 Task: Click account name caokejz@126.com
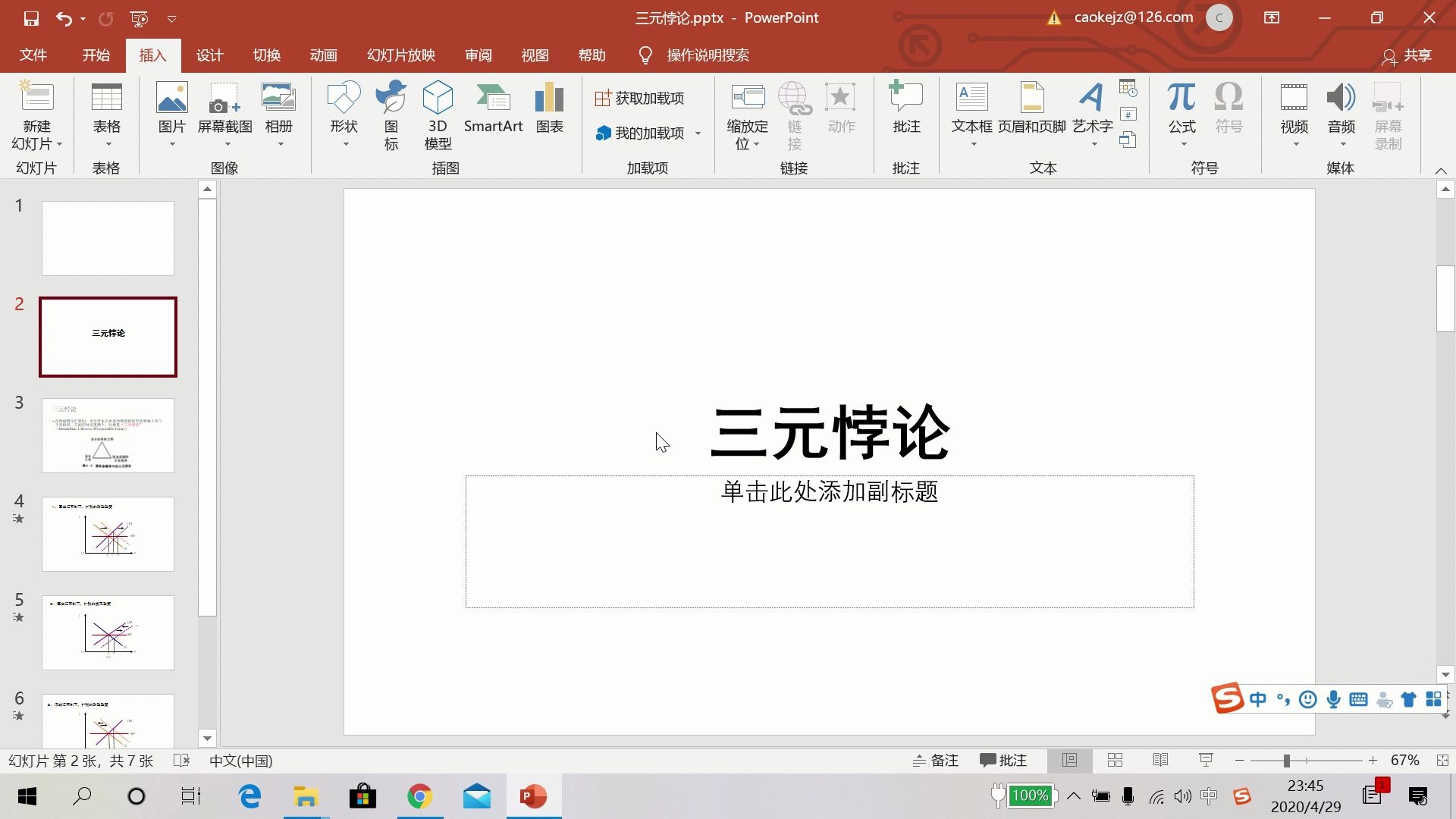point(1133,17)
